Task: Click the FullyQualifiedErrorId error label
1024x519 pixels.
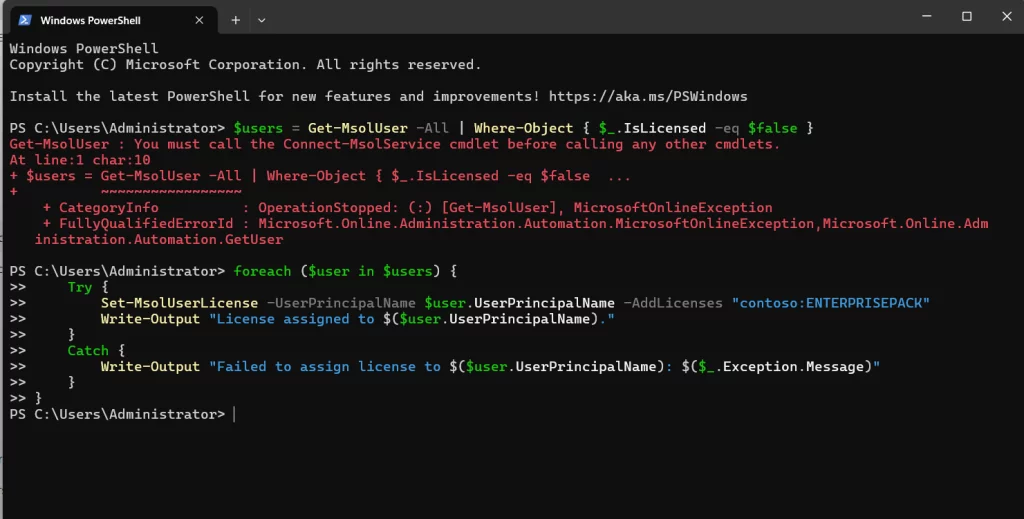Action: [x=145, y=223]
